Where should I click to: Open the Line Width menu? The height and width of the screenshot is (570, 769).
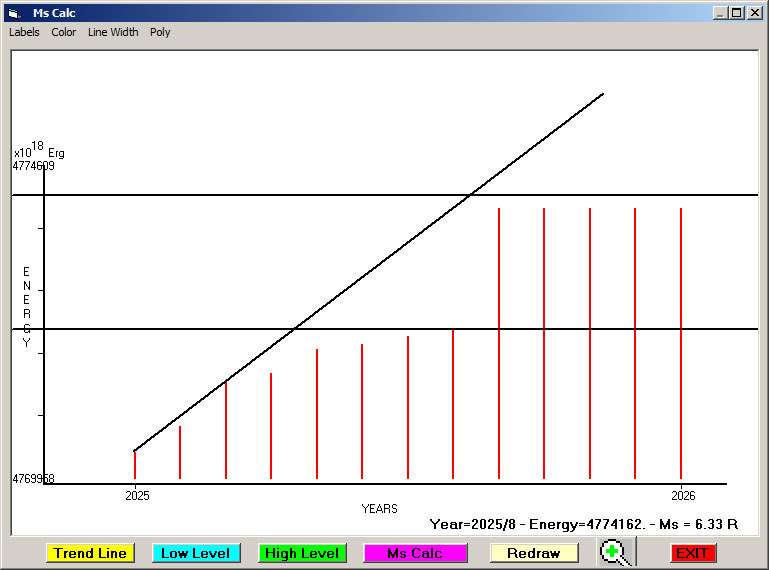[x=113, y=32]
